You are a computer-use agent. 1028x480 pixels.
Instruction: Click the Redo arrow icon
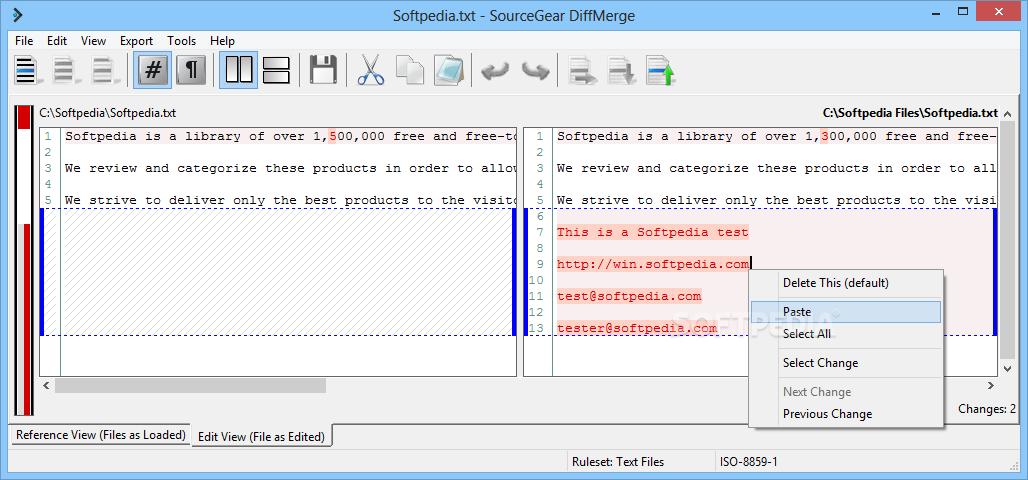535,70
